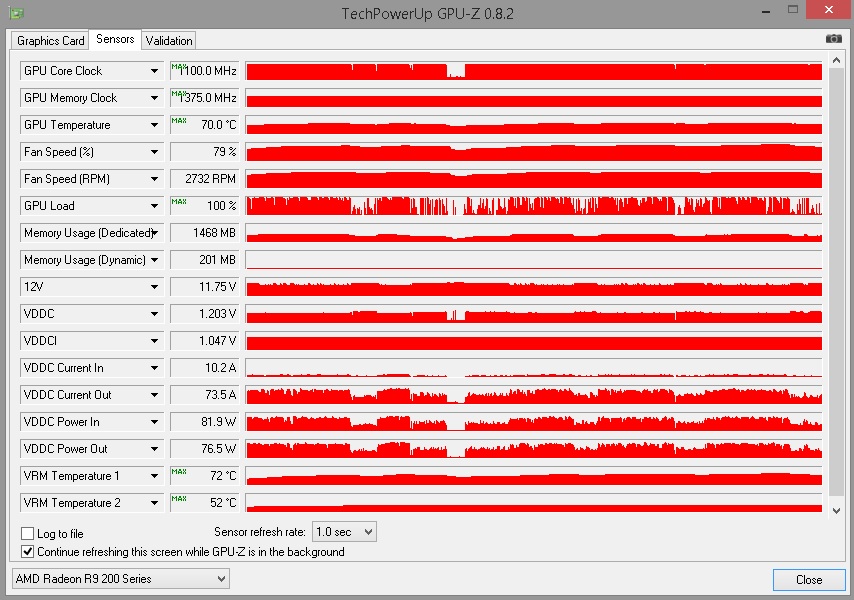Minimize the GPU-Z window
Screen dimensions: 854x600
pos(766,10)
